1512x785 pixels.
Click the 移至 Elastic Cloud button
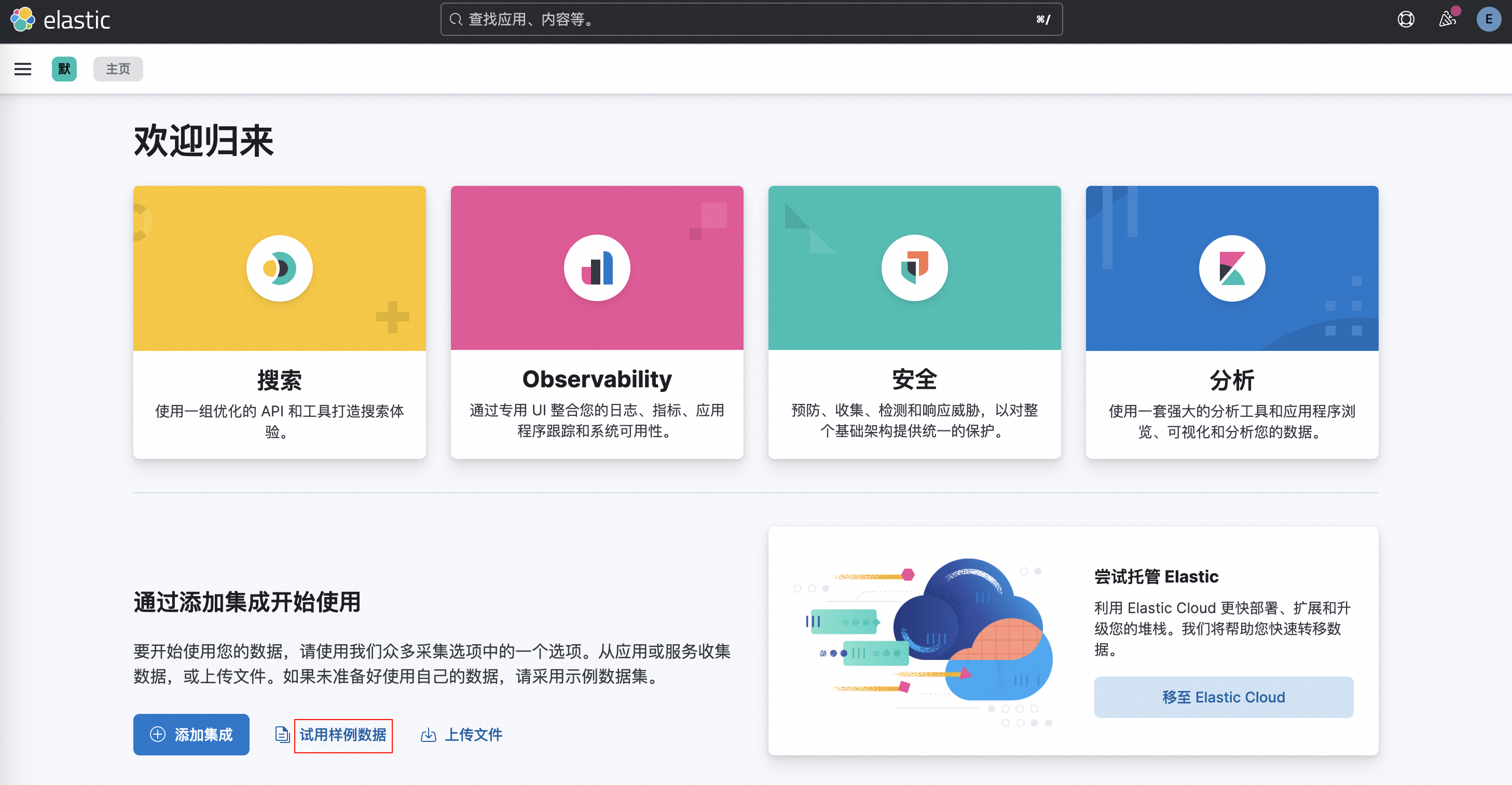(1223, 697)
